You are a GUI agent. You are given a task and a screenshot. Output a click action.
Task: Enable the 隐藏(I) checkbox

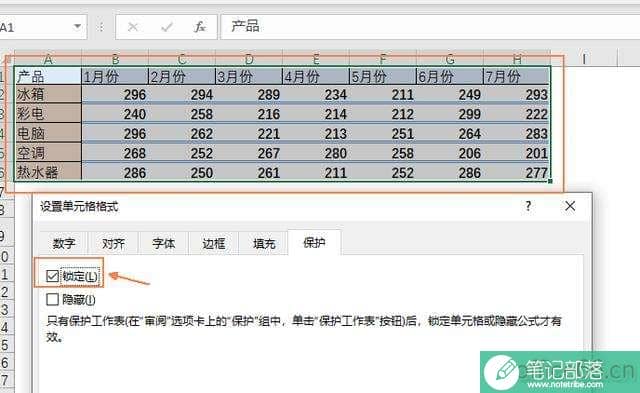click(52, 300)
